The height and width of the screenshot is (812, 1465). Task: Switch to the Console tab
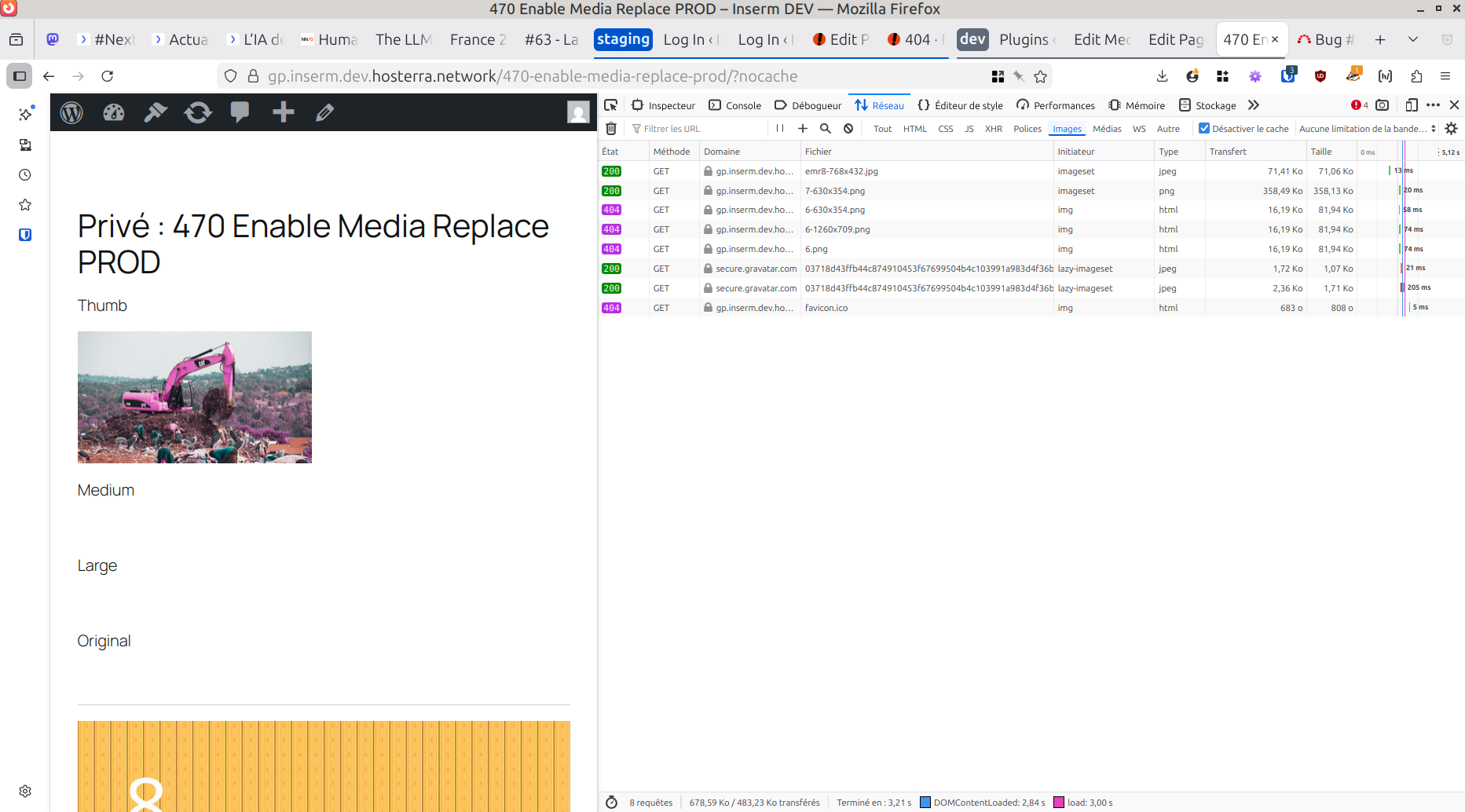click(735, 105)
